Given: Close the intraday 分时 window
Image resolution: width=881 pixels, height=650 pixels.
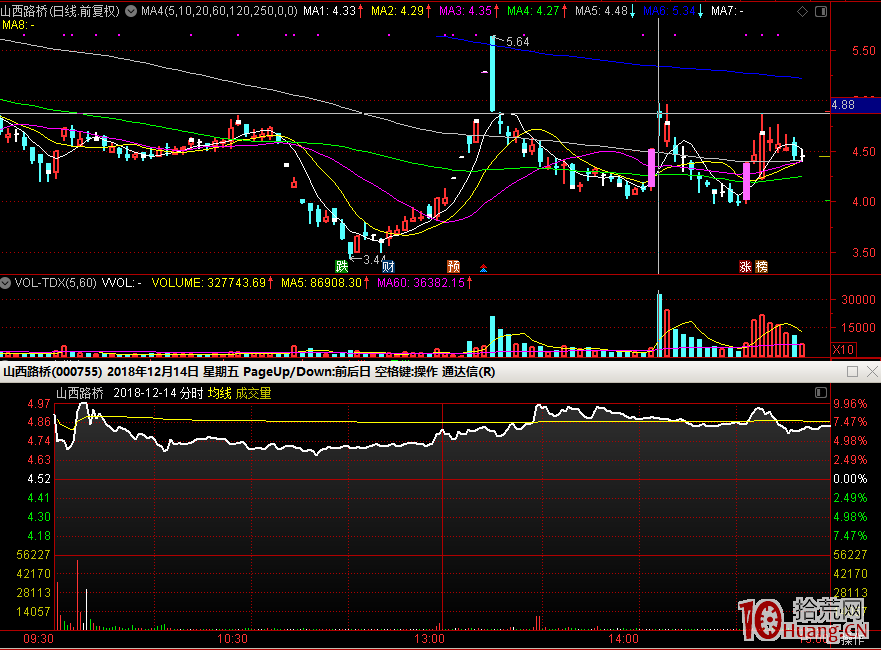Looking at the screenshot, I should 872,371.
